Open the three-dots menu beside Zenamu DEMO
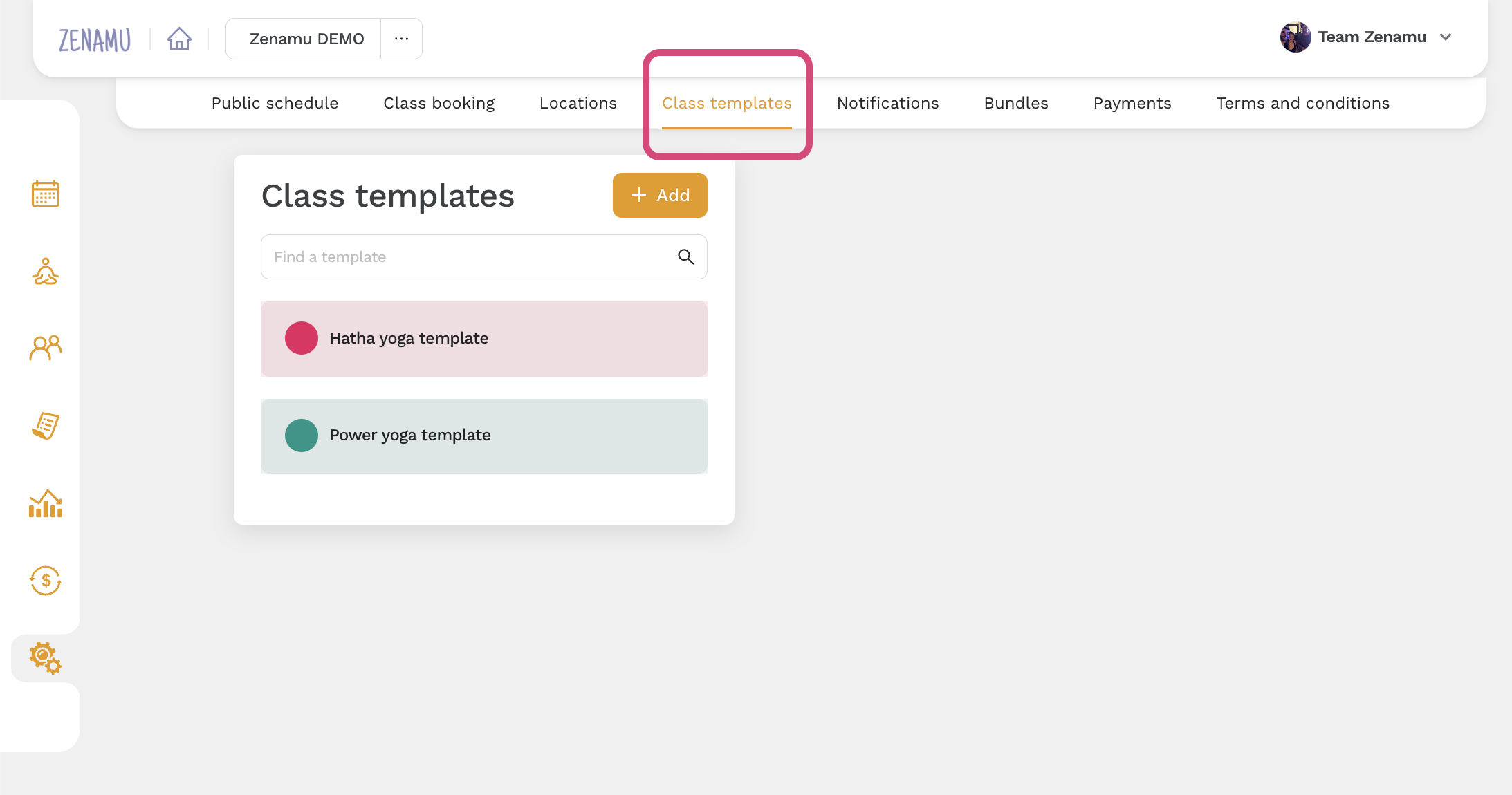Viewport: 1512px width, 795px height. (x=401, y=39)
